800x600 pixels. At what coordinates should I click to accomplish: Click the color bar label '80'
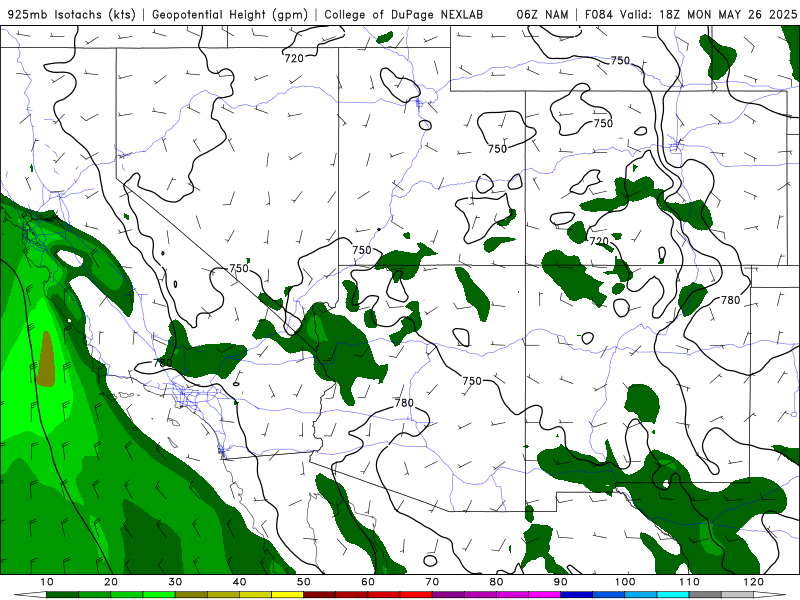(496, 582)
